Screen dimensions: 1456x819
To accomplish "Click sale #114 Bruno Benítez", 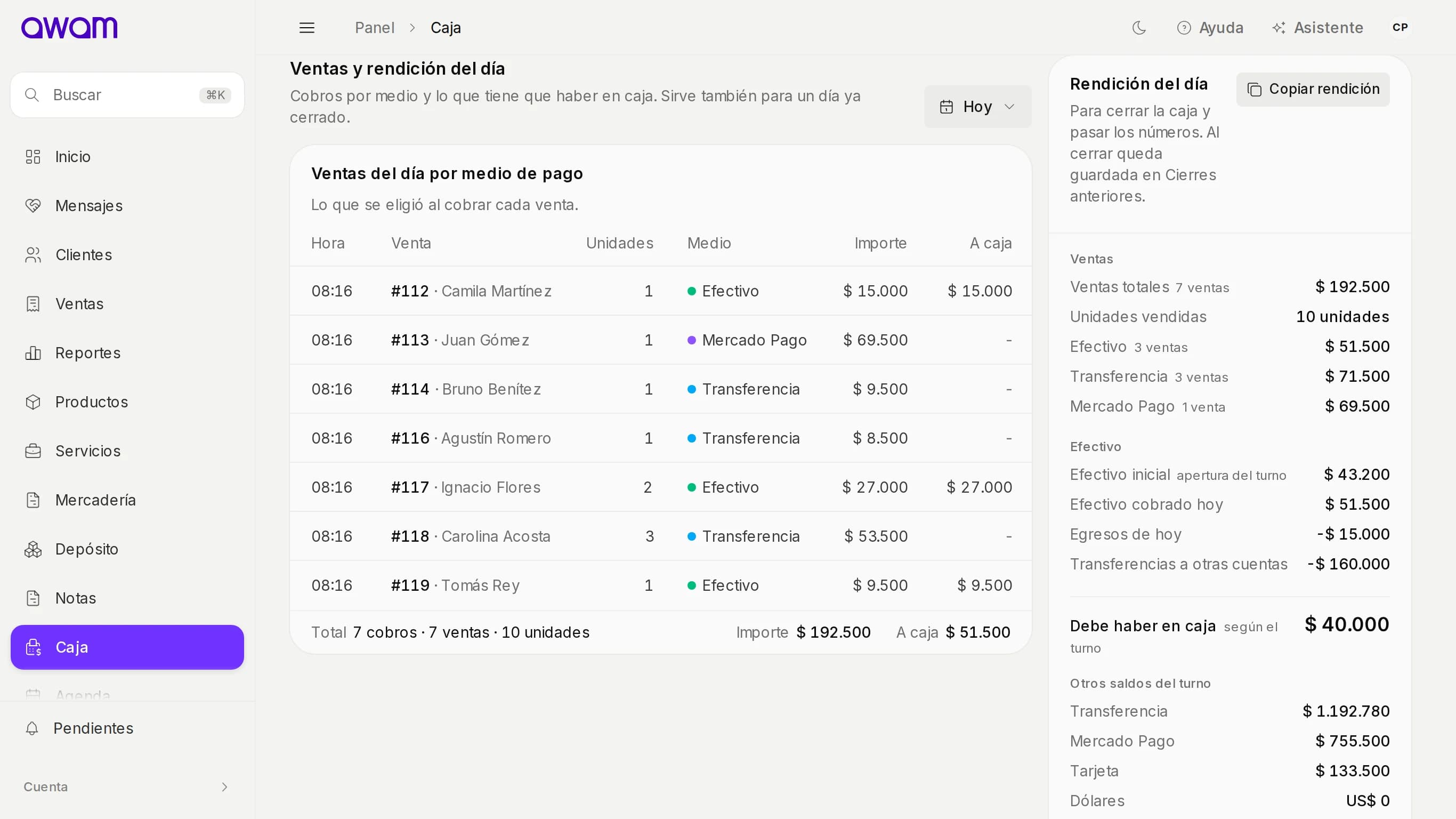I will click(466, 389).
